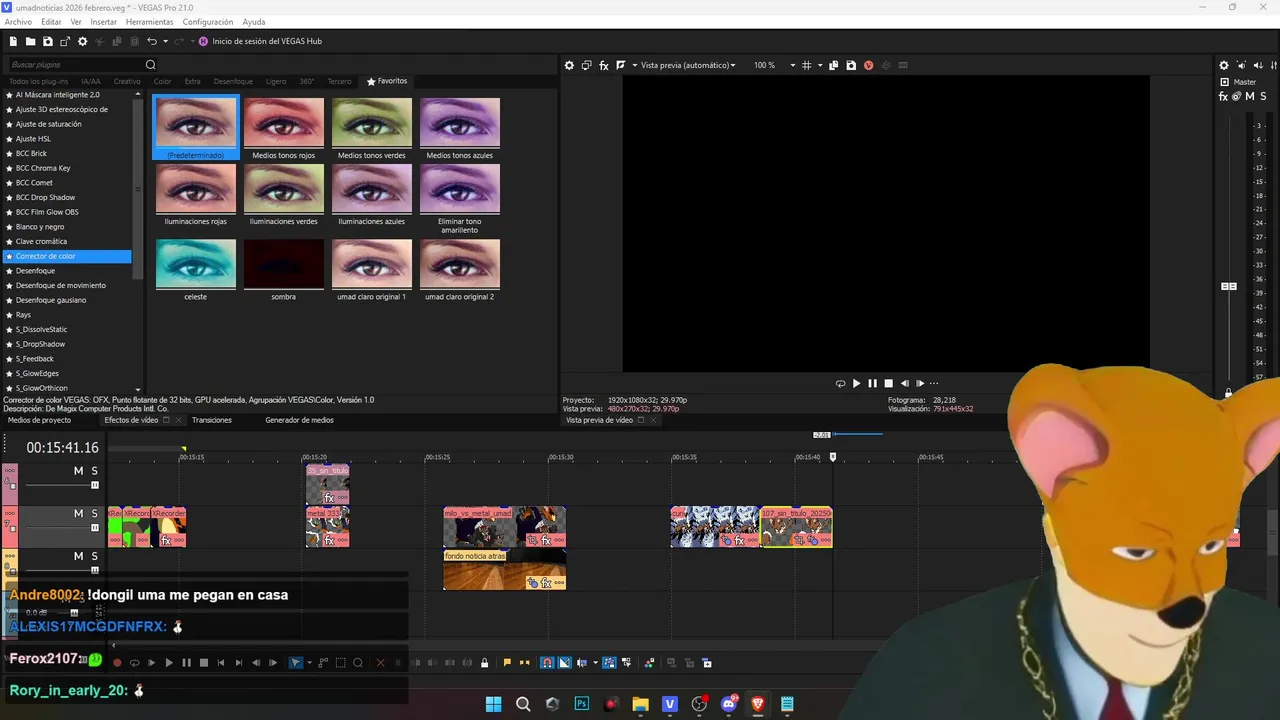Choose the Medios tonos rojos preset thumbnail

284,128
